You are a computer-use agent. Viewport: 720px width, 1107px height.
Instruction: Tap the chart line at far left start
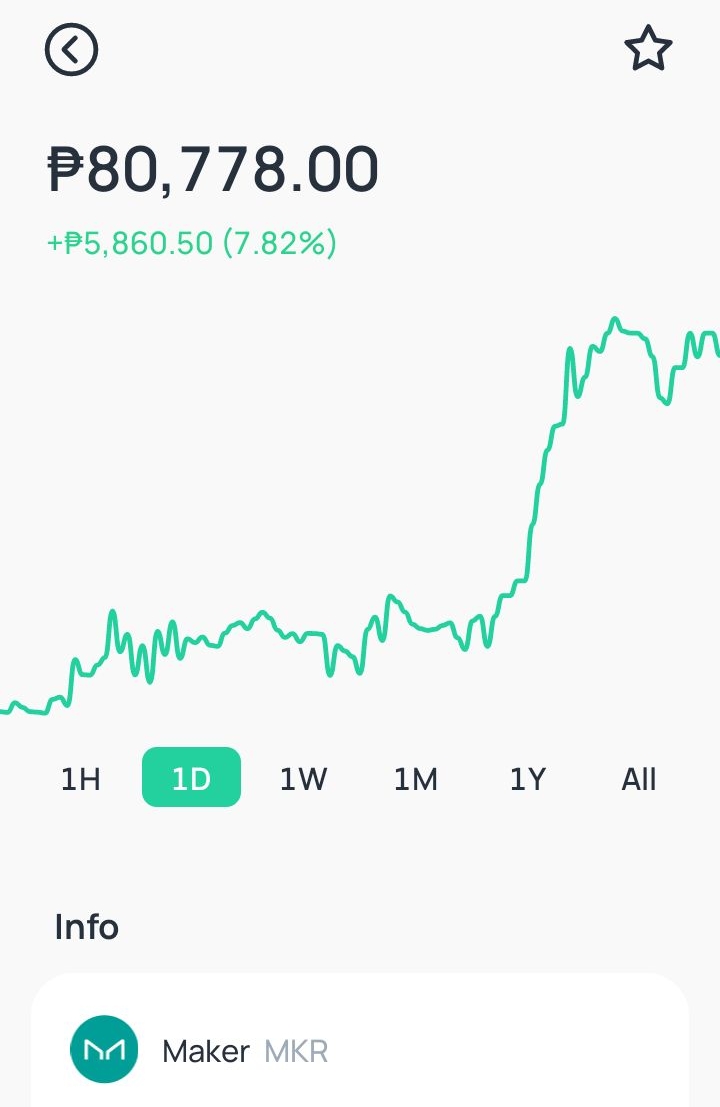(x=7, y=710)
